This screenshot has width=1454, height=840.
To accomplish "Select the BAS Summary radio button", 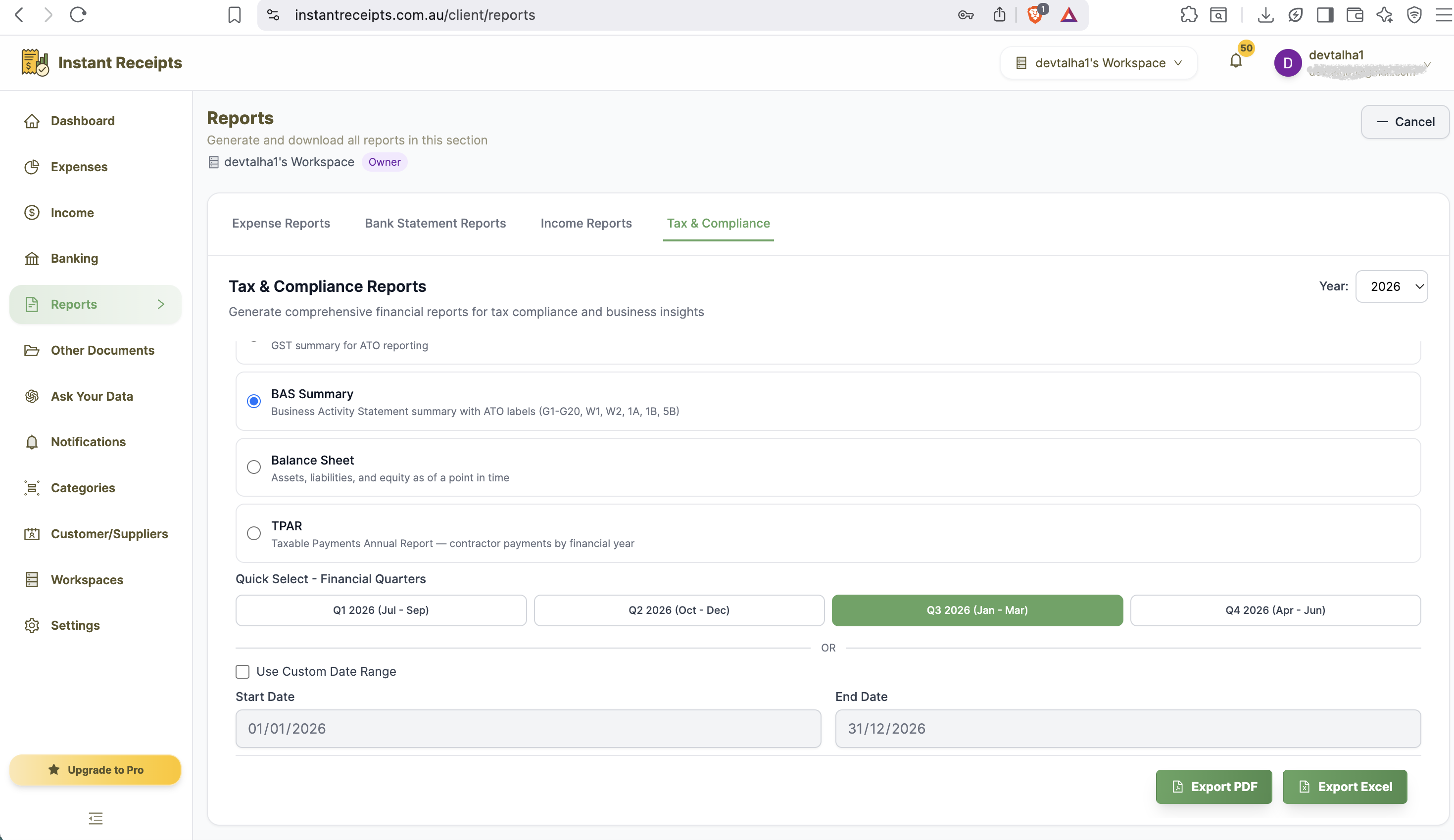I will click(254, 401).
